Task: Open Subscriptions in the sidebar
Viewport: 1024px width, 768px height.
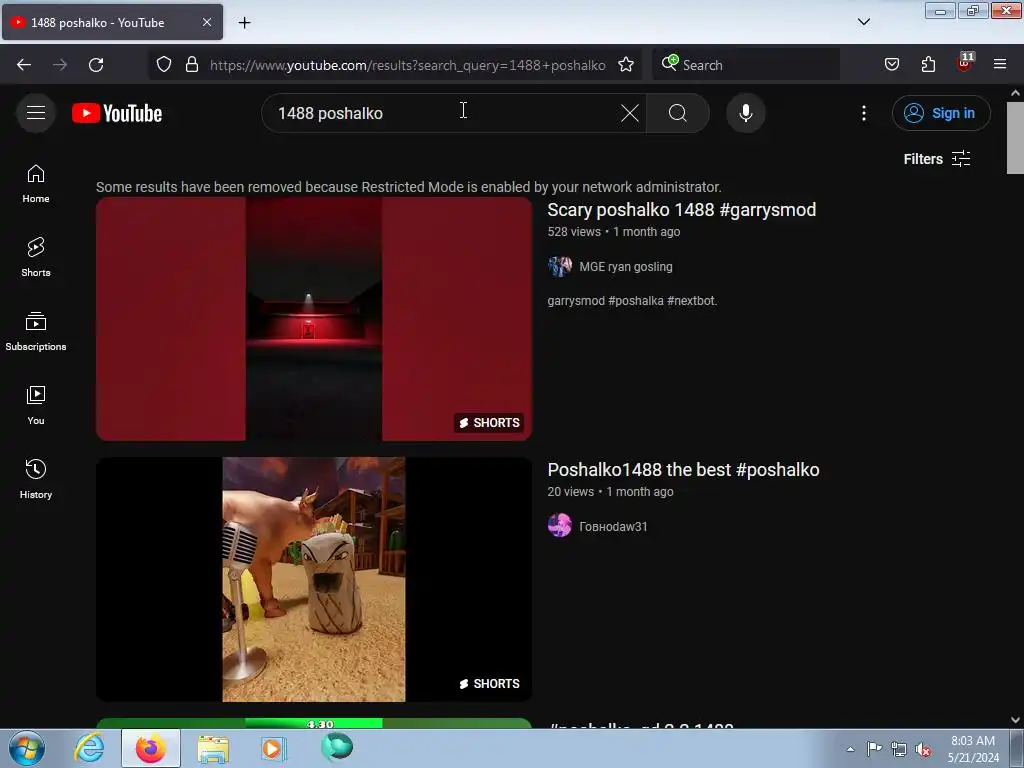Action: 36,331
